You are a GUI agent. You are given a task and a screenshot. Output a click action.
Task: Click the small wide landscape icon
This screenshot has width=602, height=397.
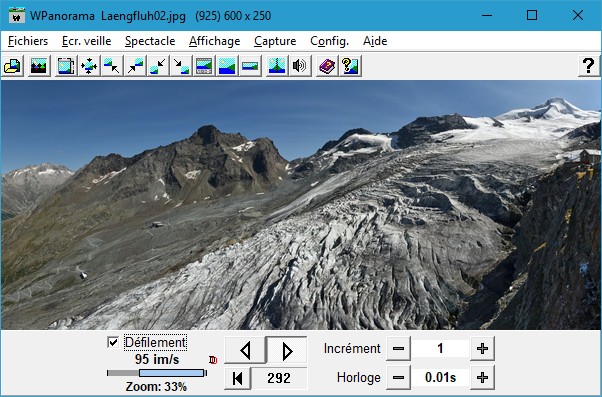pyautogui.click(x=250, y=66)
